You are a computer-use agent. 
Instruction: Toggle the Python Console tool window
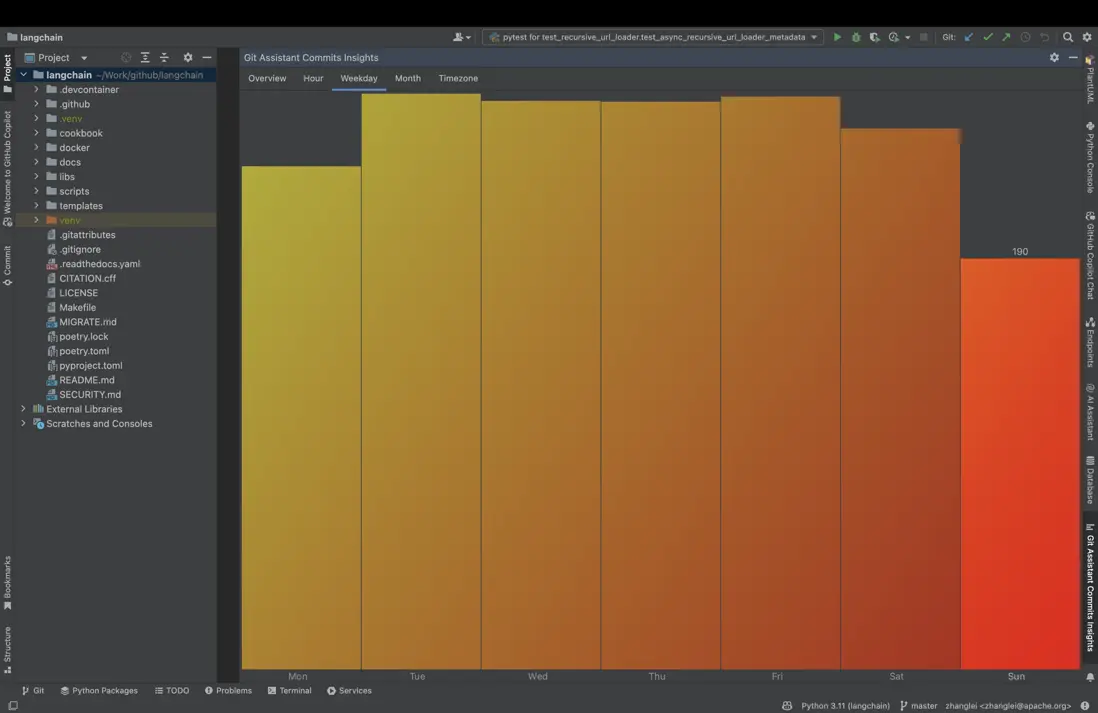click(x=1090, y=157)
